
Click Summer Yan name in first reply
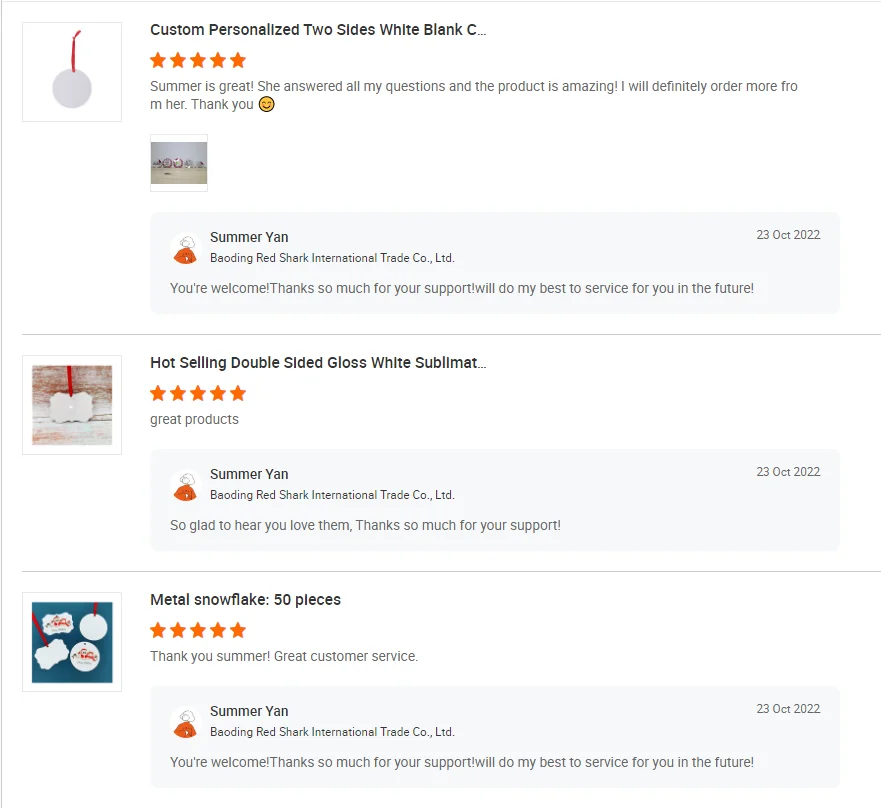point(249,237)
